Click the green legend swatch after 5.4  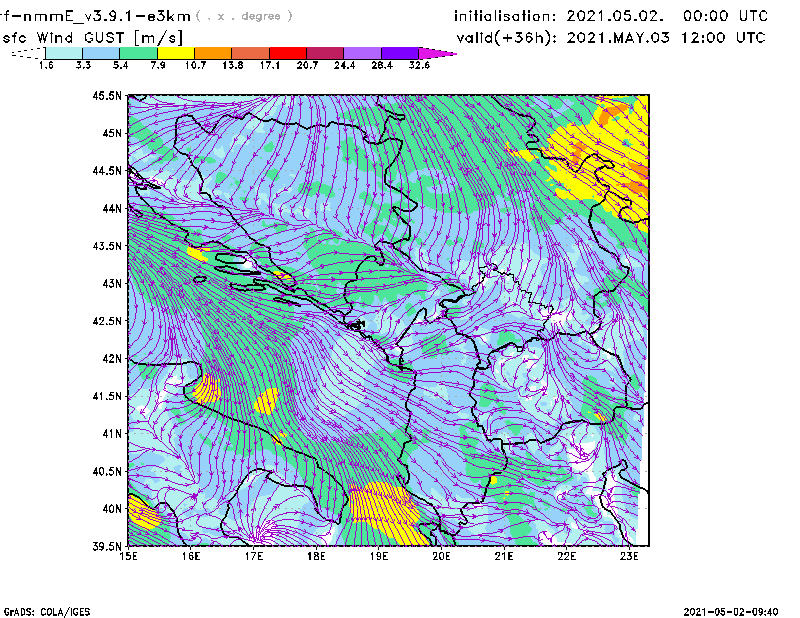click(x=139, y=53)
